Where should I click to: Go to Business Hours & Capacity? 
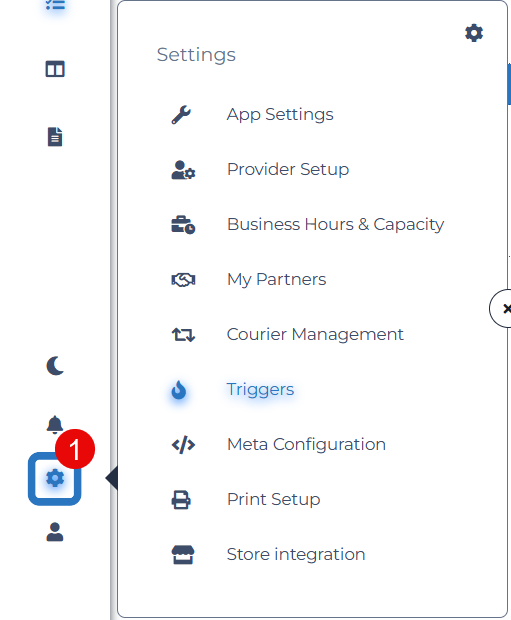(x=335, y=225)
